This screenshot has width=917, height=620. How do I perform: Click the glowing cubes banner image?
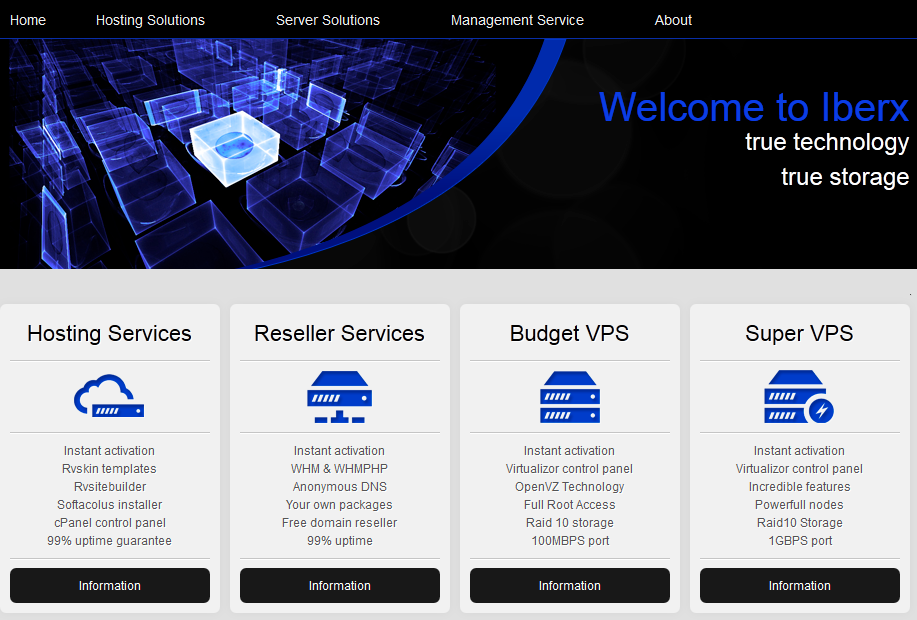pos(251,154)
